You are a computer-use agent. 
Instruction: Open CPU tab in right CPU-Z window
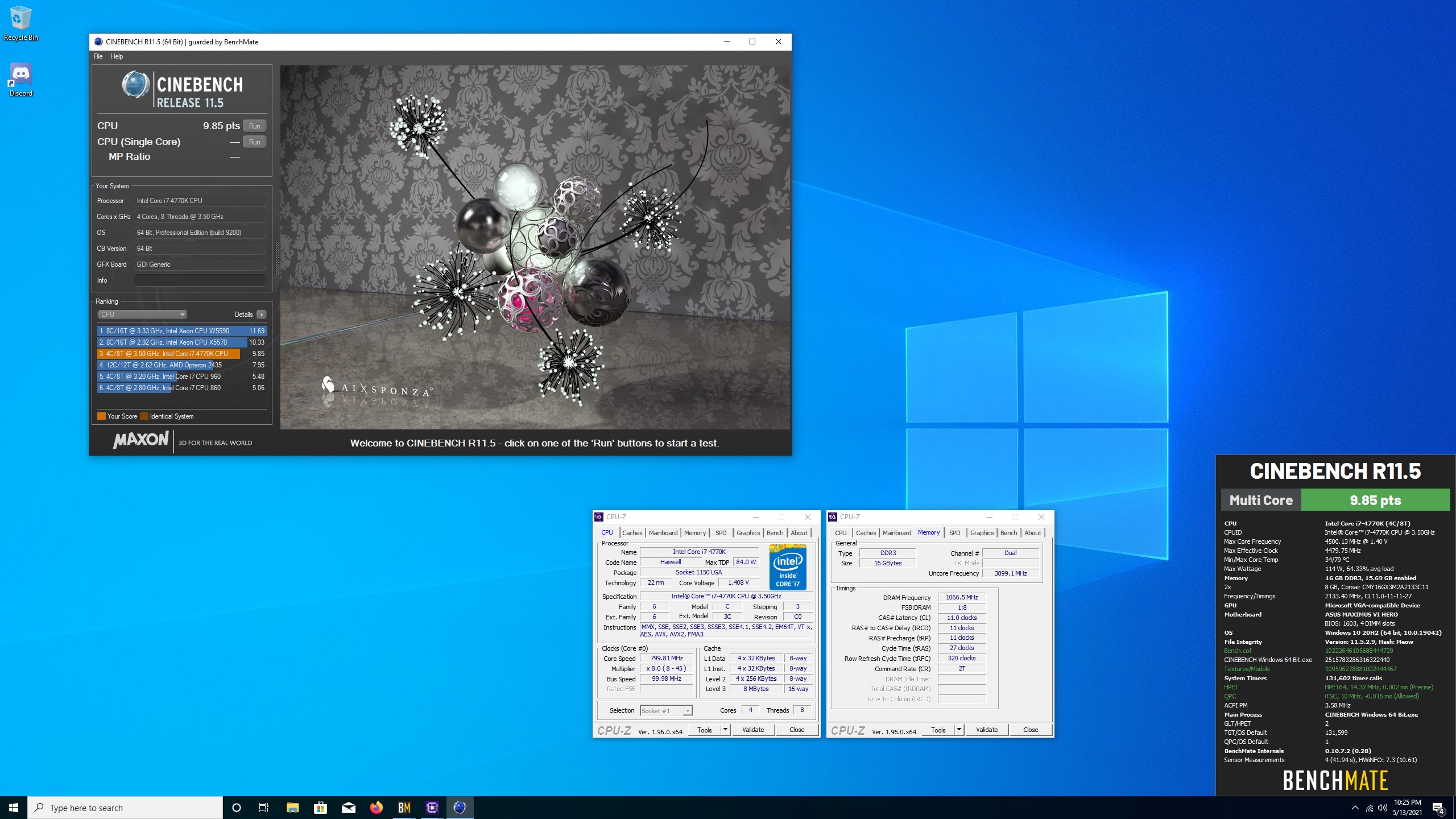tap(841, 533)
